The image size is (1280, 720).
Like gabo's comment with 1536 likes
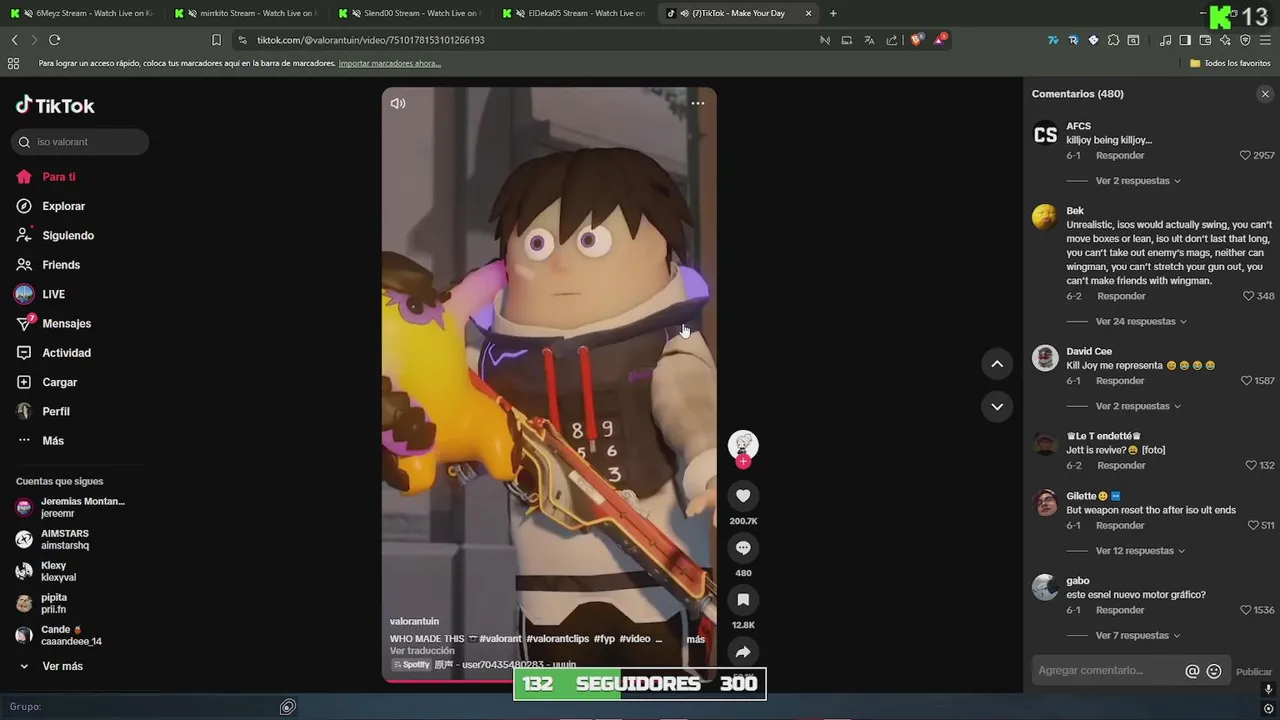[1245, 610]
